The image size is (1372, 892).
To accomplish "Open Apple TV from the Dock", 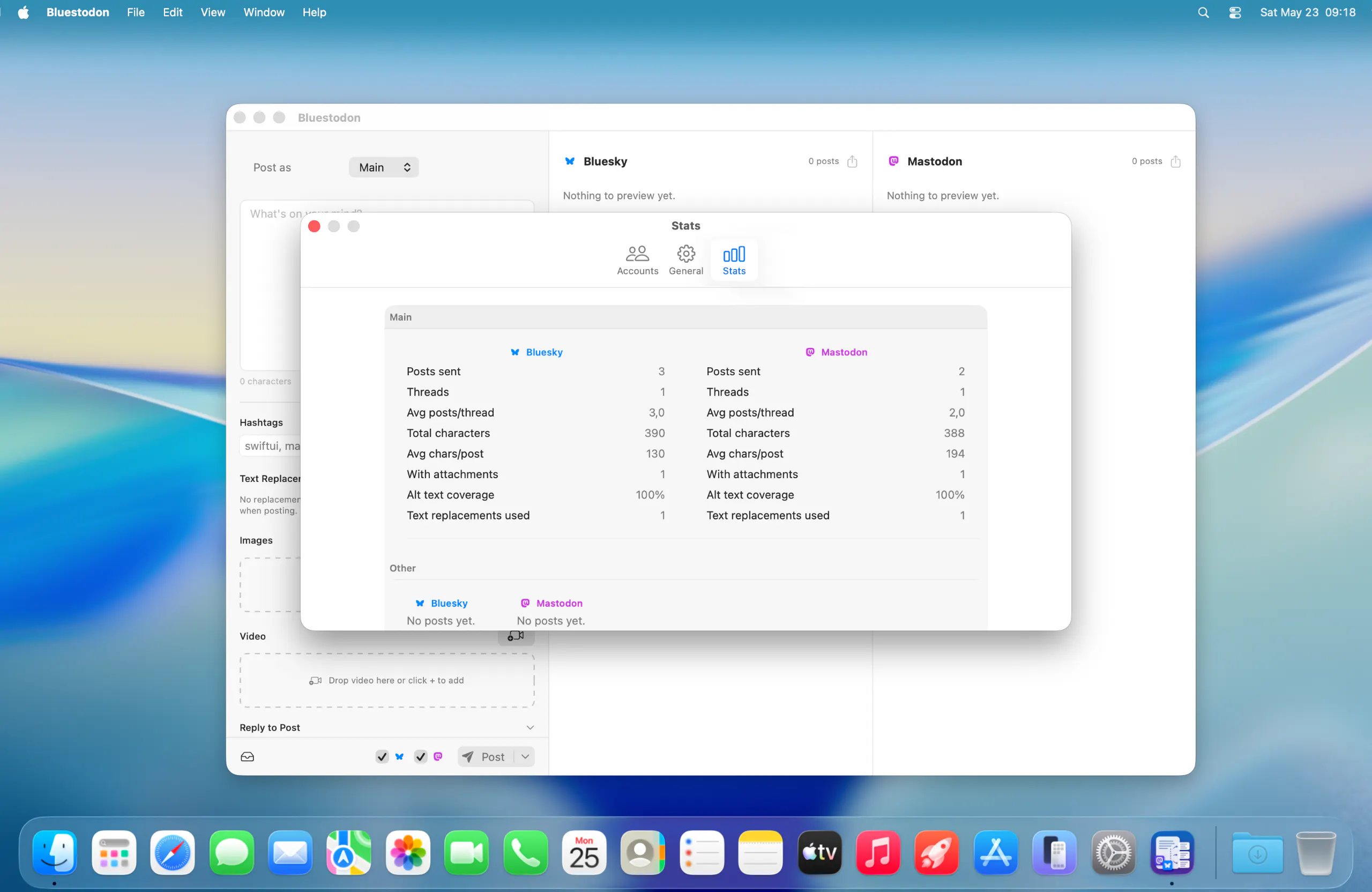I will click(x=819, y=852).
